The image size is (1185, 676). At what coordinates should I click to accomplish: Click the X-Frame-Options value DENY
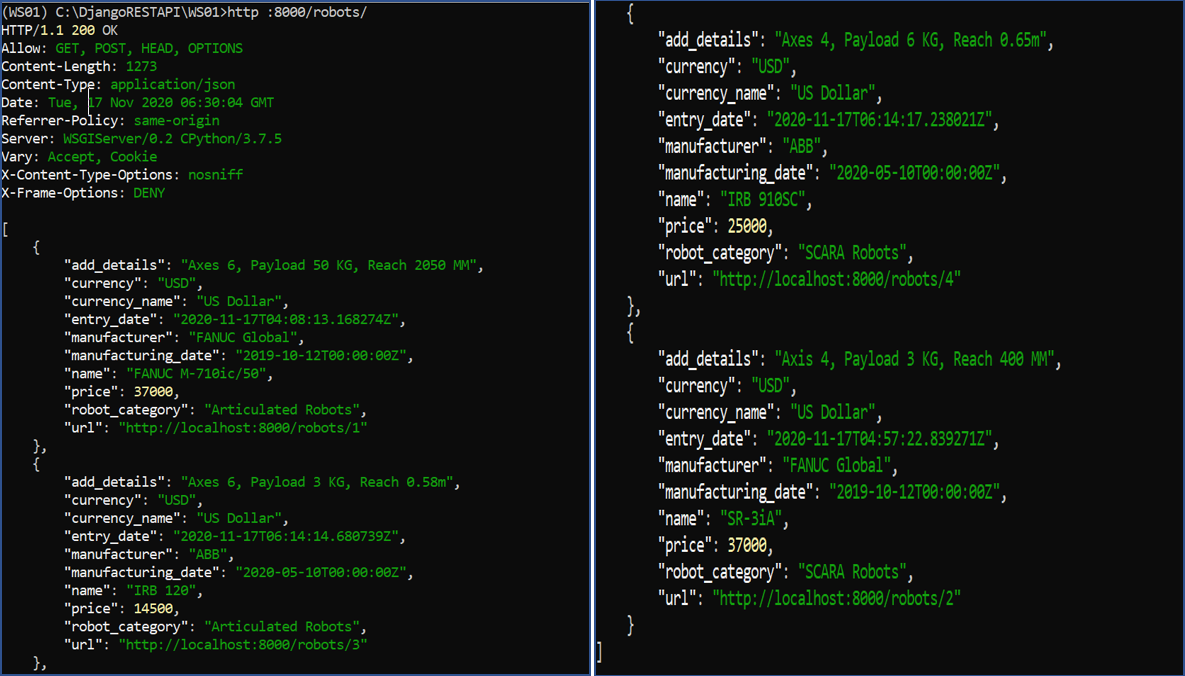tap(149, 193)
